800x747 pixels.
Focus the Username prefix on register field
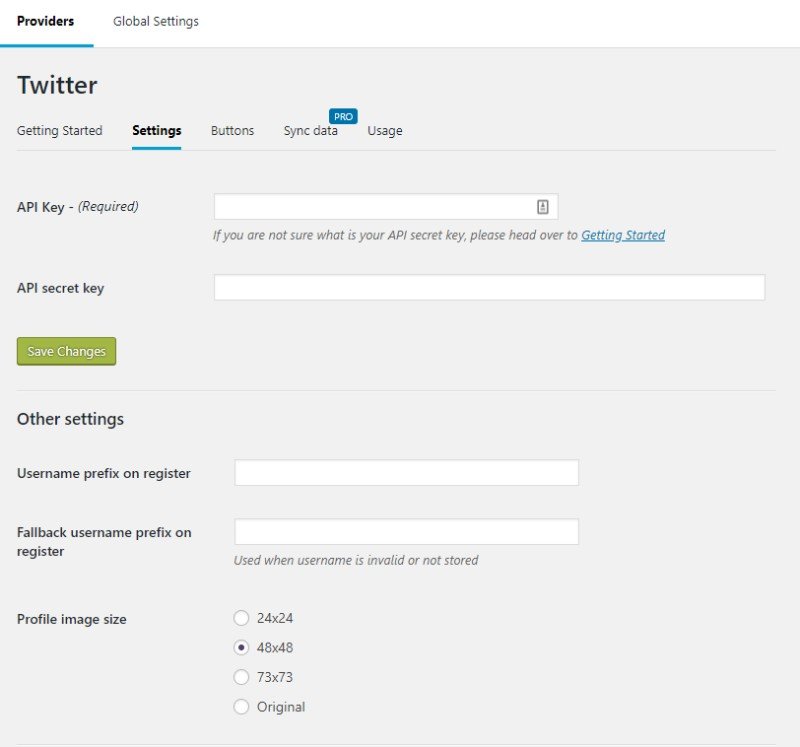point(405,471)
